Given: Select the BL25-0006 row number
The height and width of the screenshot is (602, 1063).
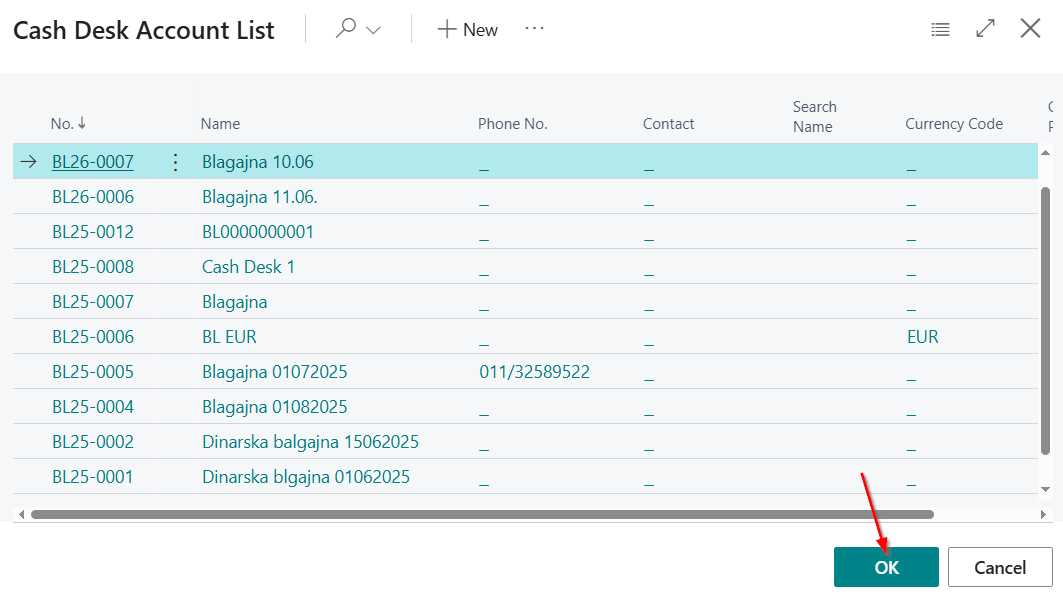Looking at the screenshot, I should [93, 337].
